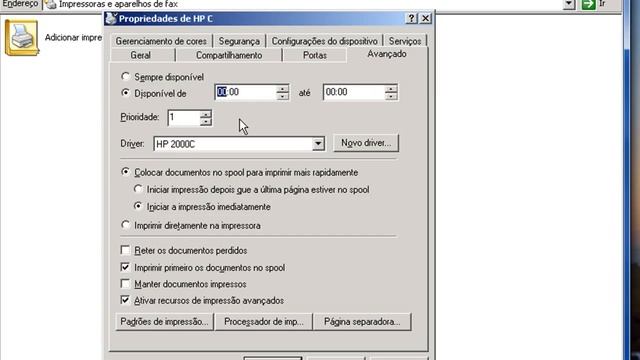Open Padrões de impressão... button
This screenshot has height=360, width=640.
[164, 322]
